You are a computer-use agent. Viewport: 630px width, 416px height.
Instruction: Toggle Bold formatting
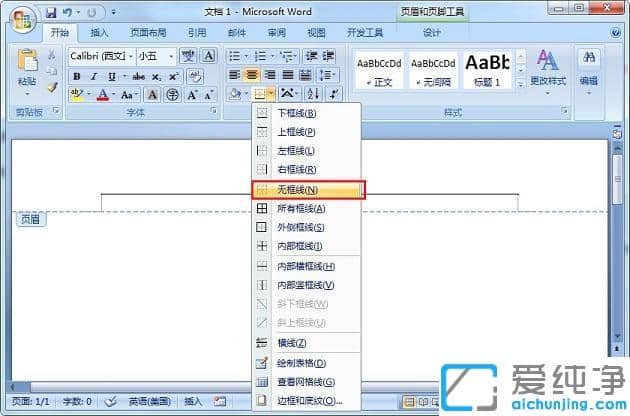[x=77, y=76]
